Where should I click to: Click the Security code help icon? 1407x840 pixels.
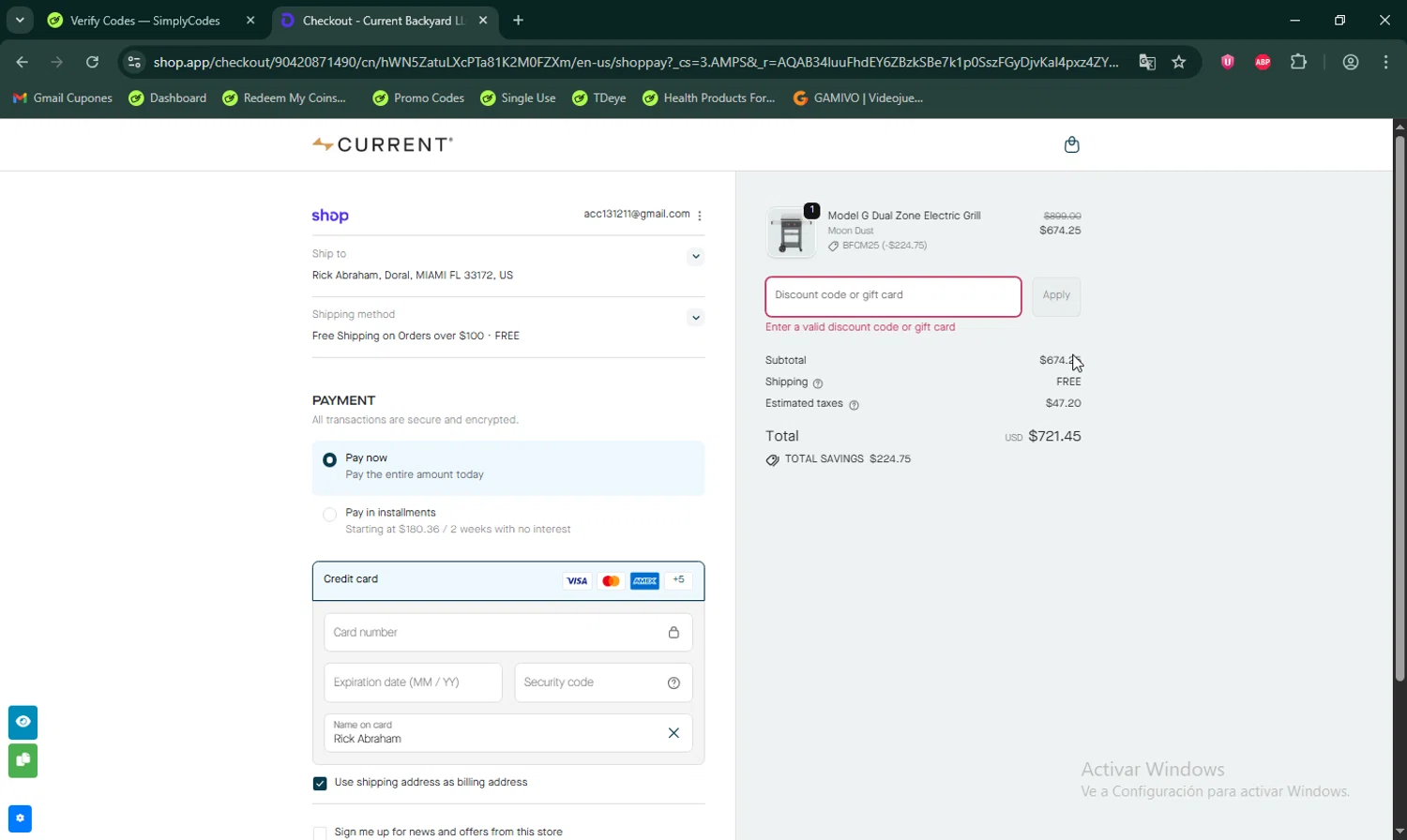(673, 682)
